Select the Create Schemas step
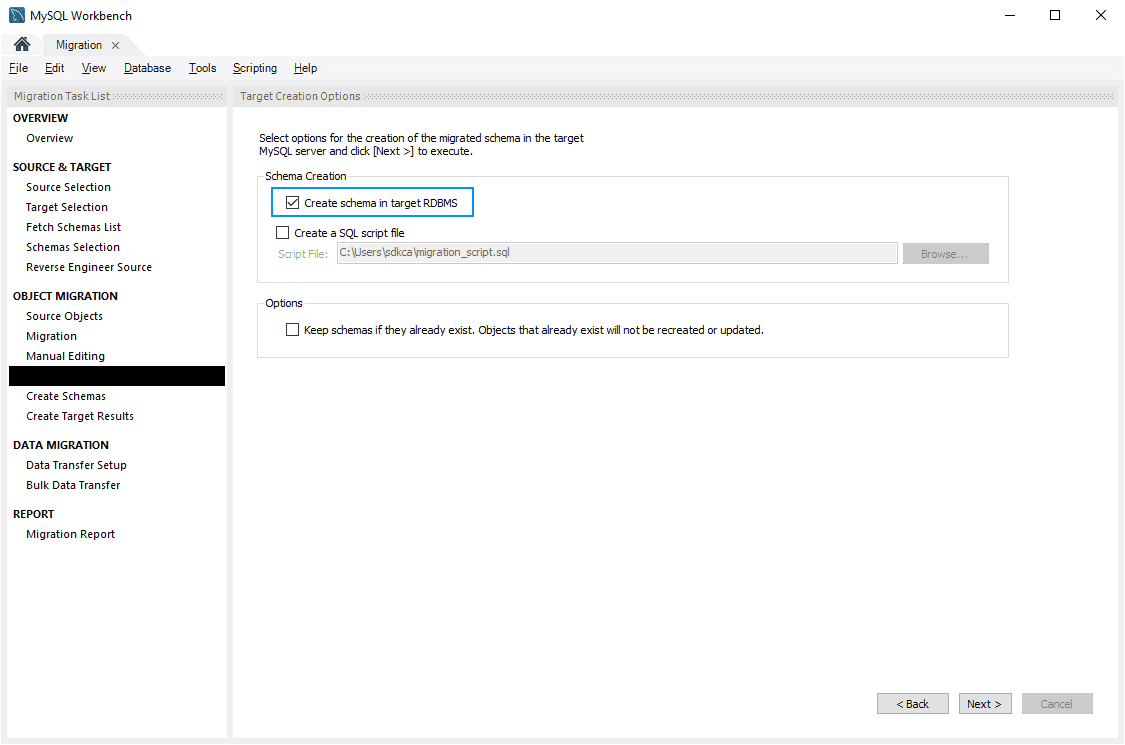The height and width of the screenshot is (745, 1125). (65, 396)
